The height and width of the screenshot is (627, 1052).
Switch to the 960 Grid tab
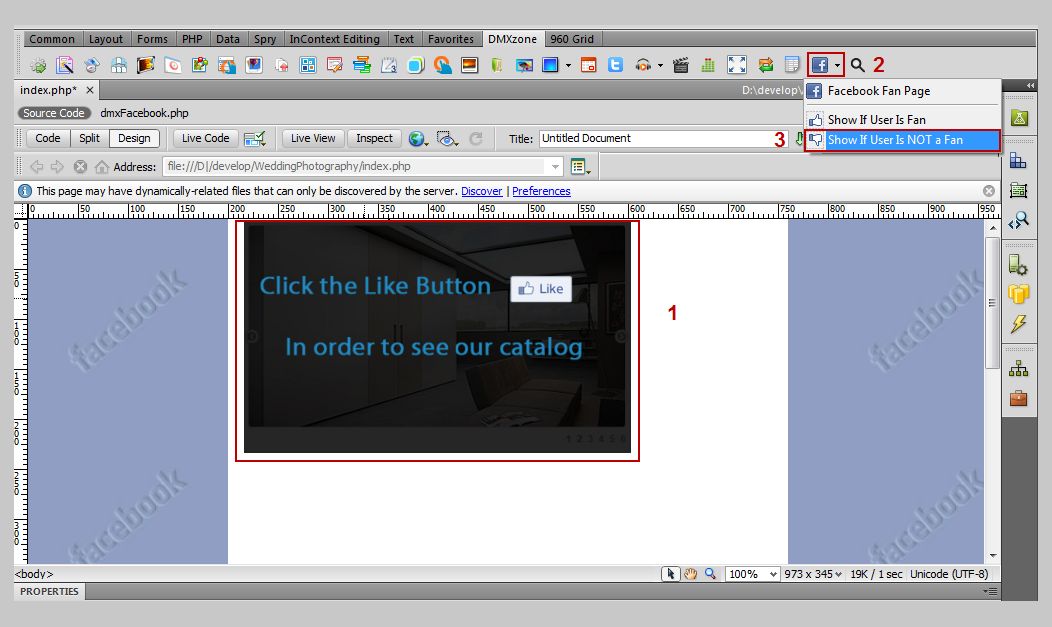pyautogui.click(x=572, y=39)
